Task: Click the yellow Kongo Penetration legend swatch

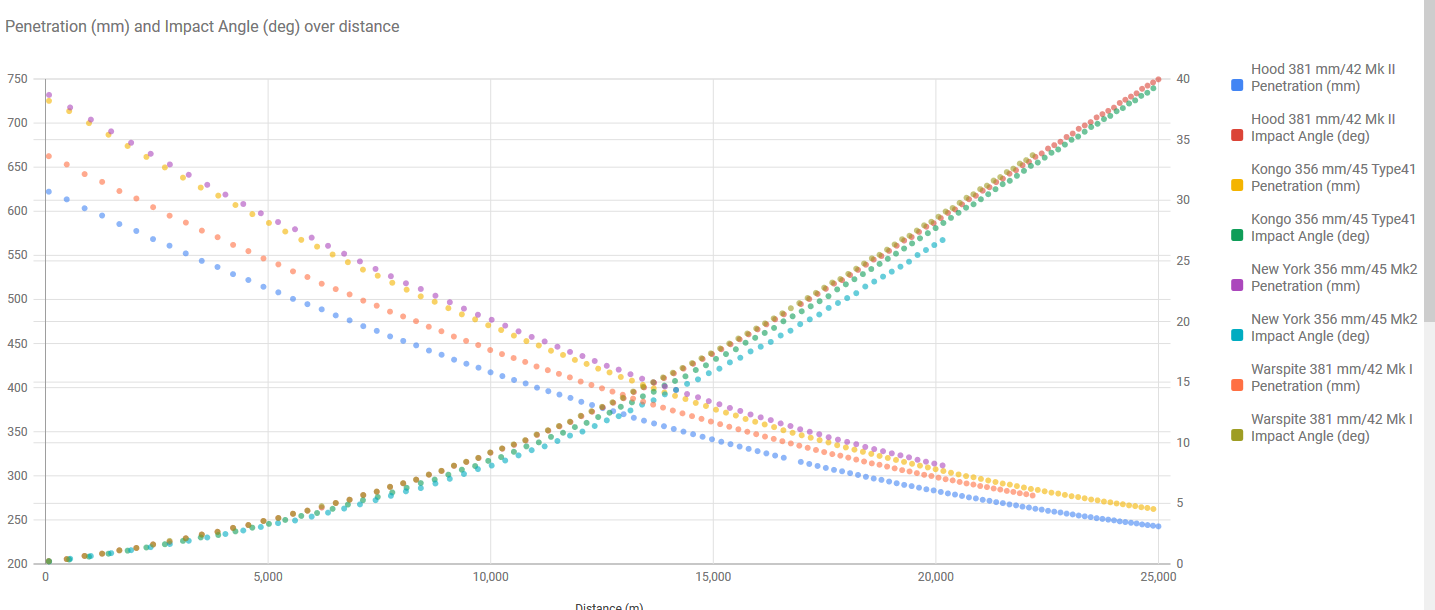Action: pyautogui.click(x=1237, y=186)
